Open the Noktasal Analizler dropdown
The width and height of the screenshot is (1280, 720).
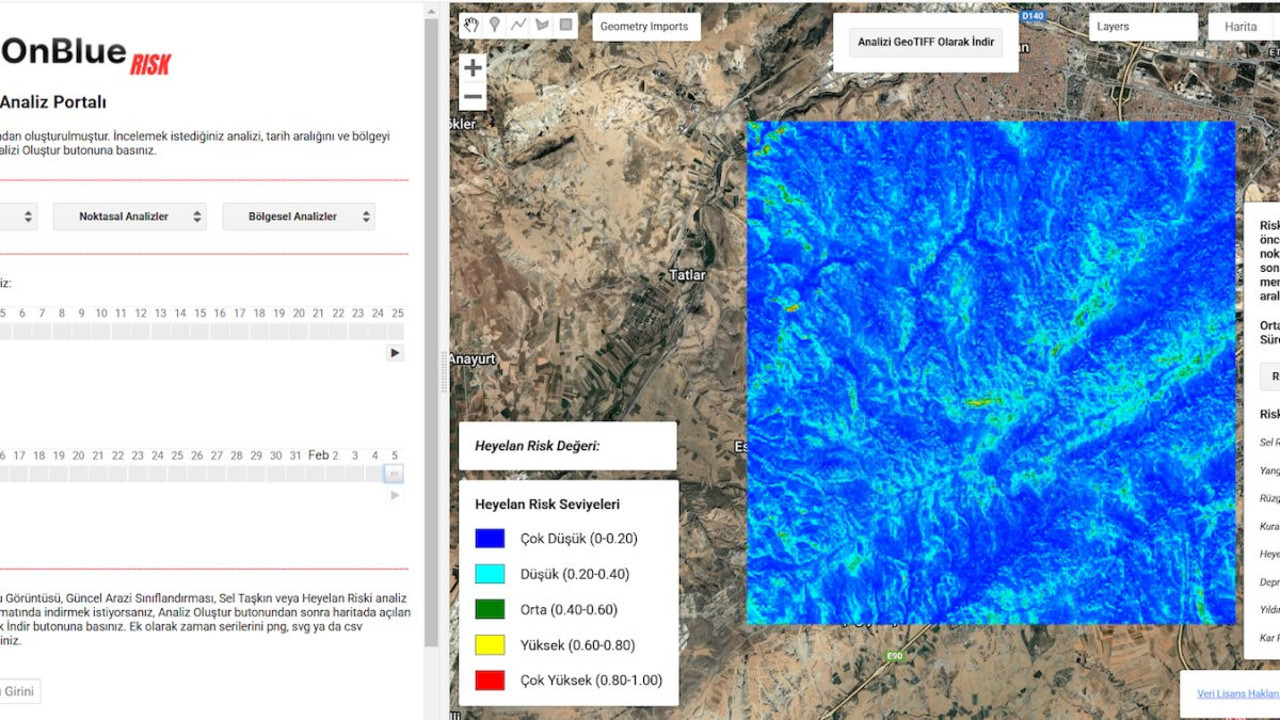click(x=129, y=216)
